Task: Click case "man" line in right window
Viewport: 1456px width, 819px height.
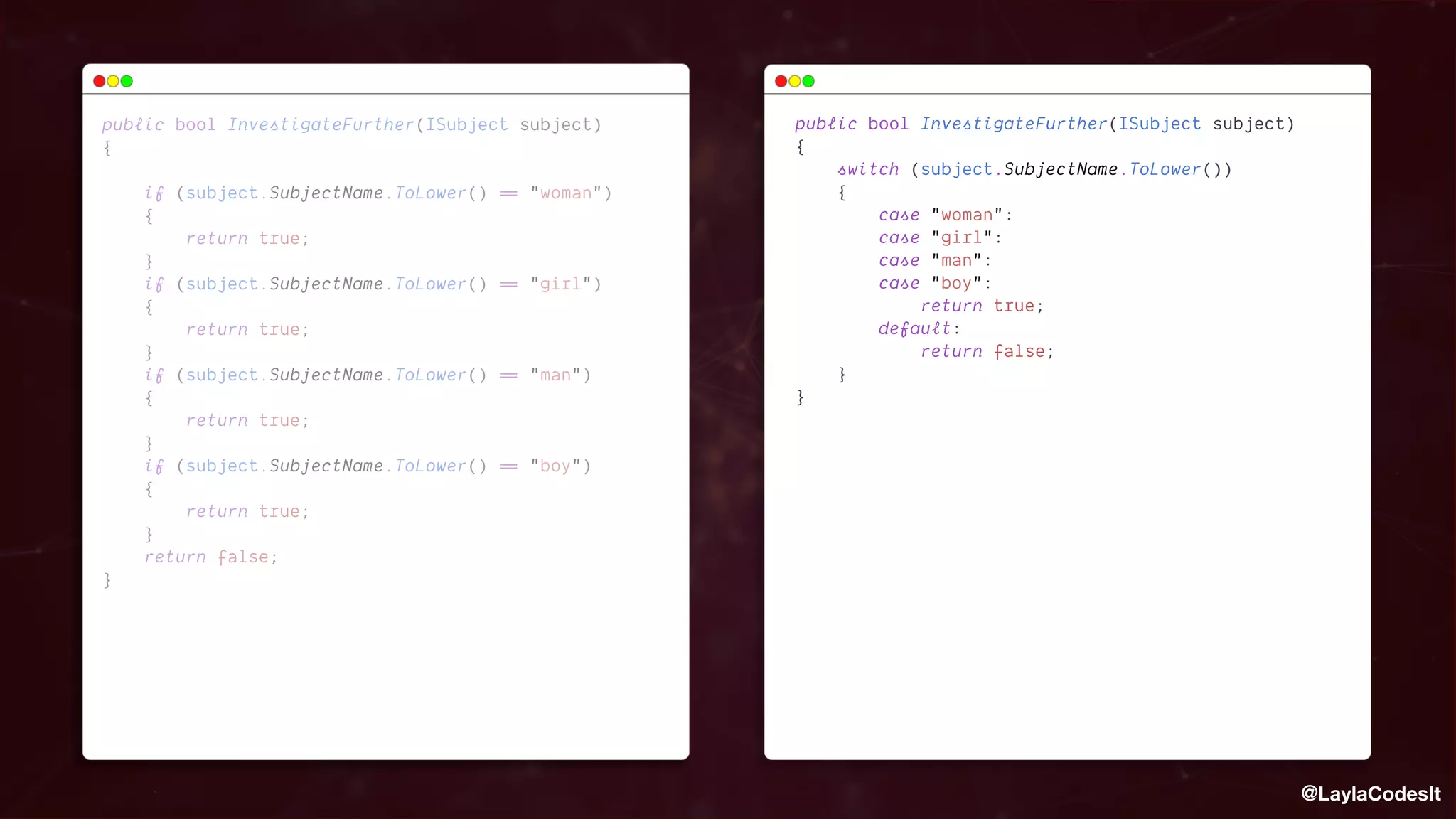Action: [x=934, y=260]
